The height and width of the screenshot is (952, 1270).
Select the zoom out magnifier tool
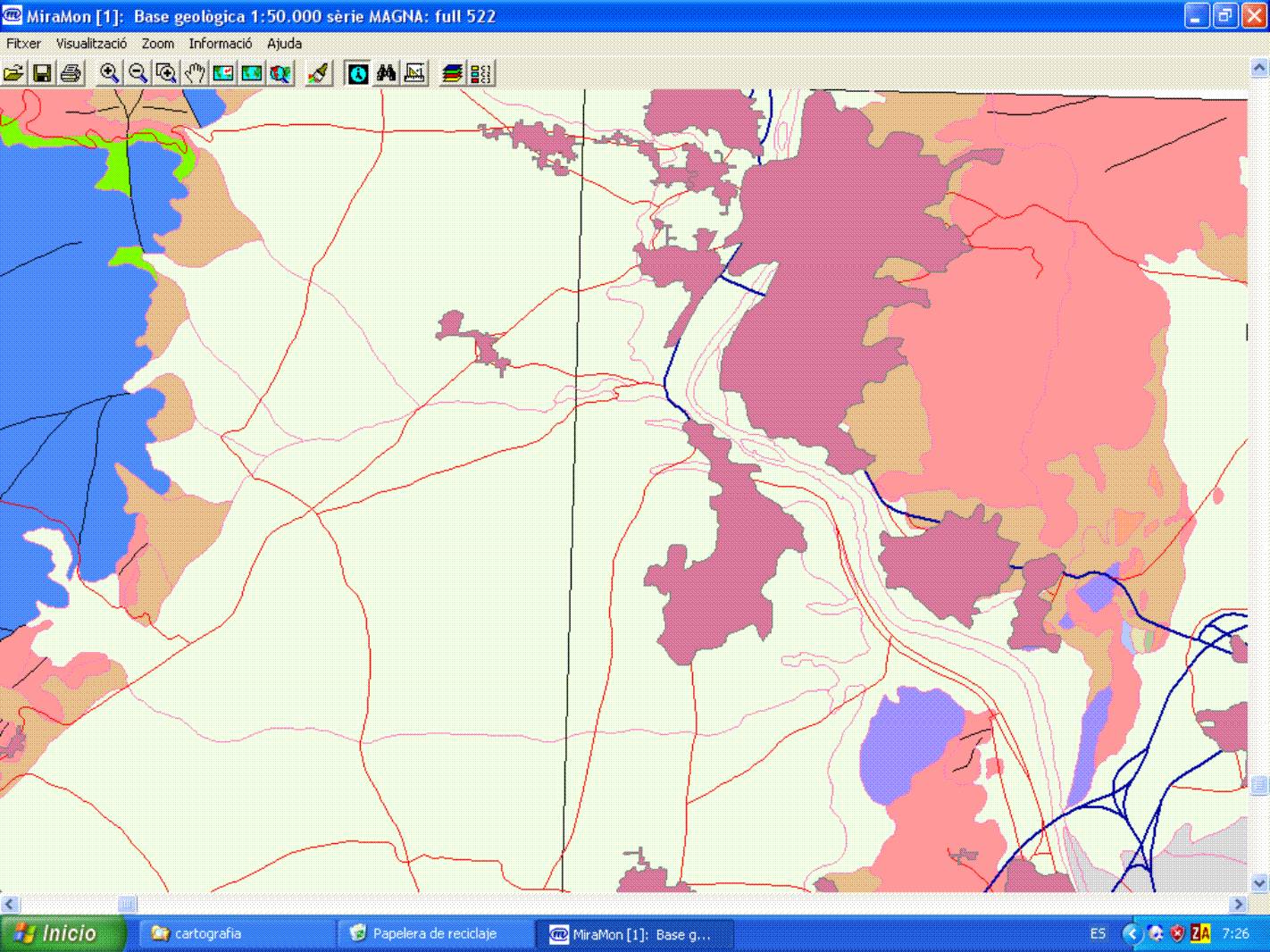pyautogui.click(x=138, y=73)
